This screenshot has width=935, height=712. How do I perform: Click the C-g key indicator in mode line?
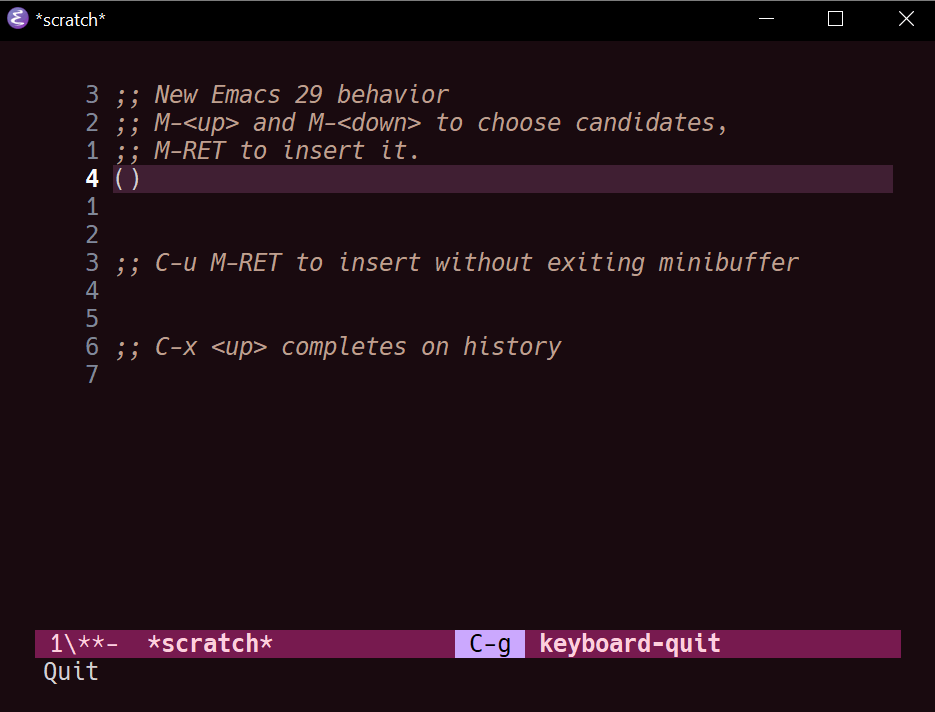tap(490, 644)
